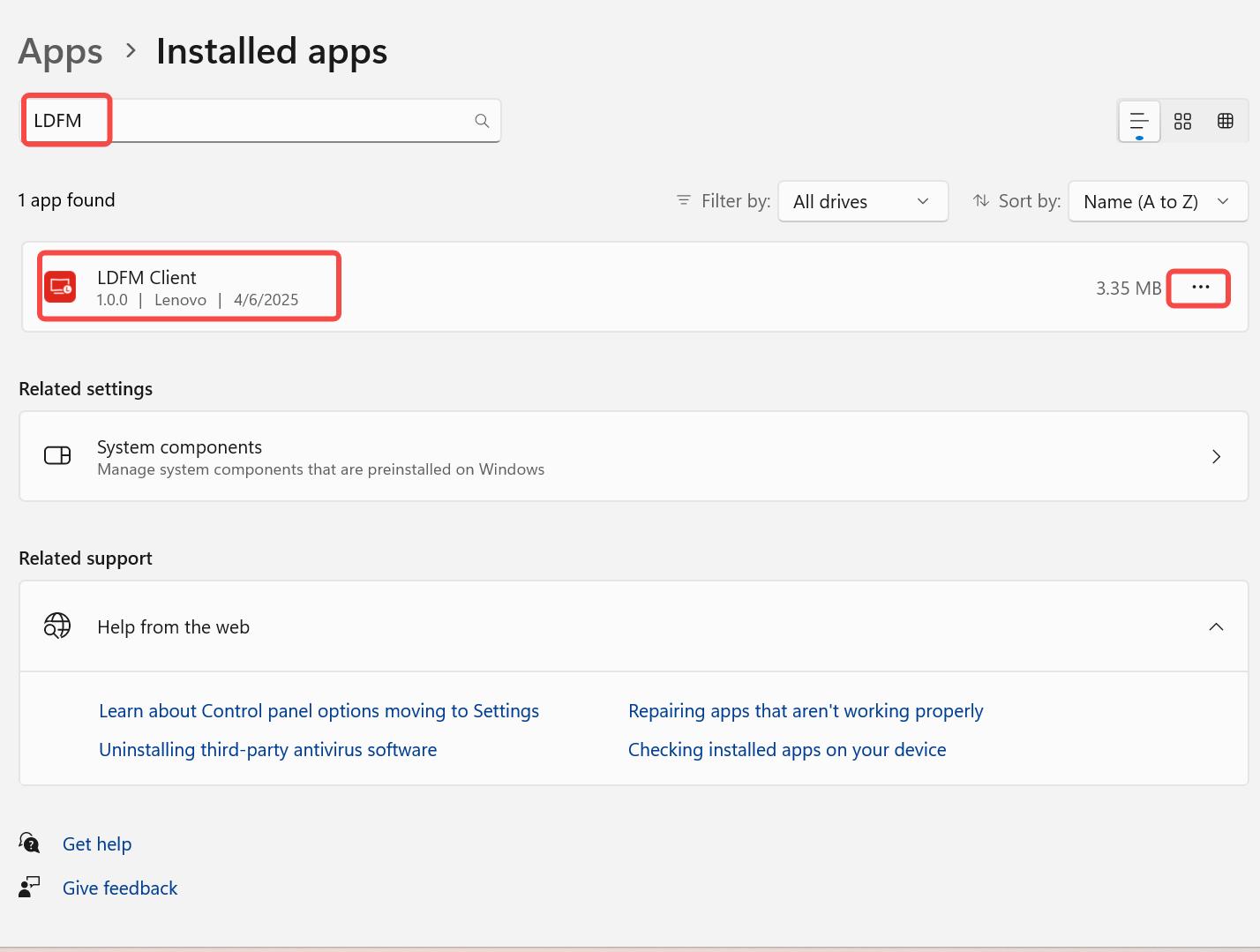Image resolution: width=1260 pixels, height=952 pixels.
Task: Open Uninstalling third-party antivirus software link
Action: [267, 750]
